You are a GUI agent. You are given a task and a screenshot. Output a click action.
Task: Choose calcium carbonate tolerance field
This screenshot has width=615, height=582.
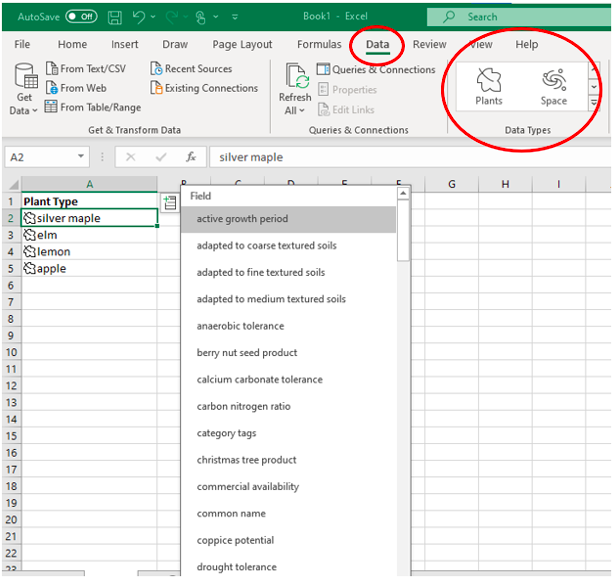point(288,379)
